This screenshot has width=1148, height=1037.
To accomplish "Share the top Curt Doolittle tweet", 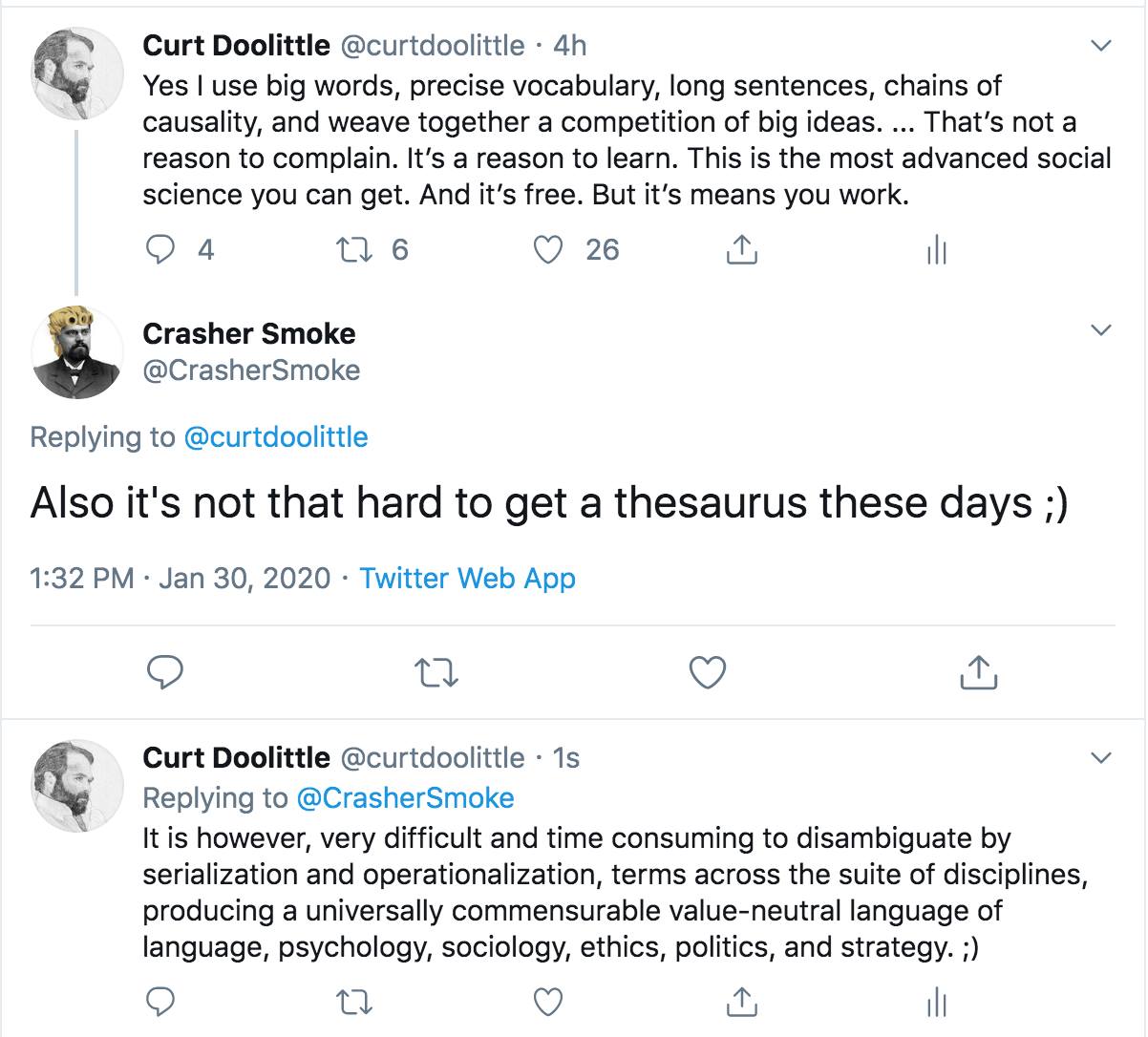I will pos(742,250).
